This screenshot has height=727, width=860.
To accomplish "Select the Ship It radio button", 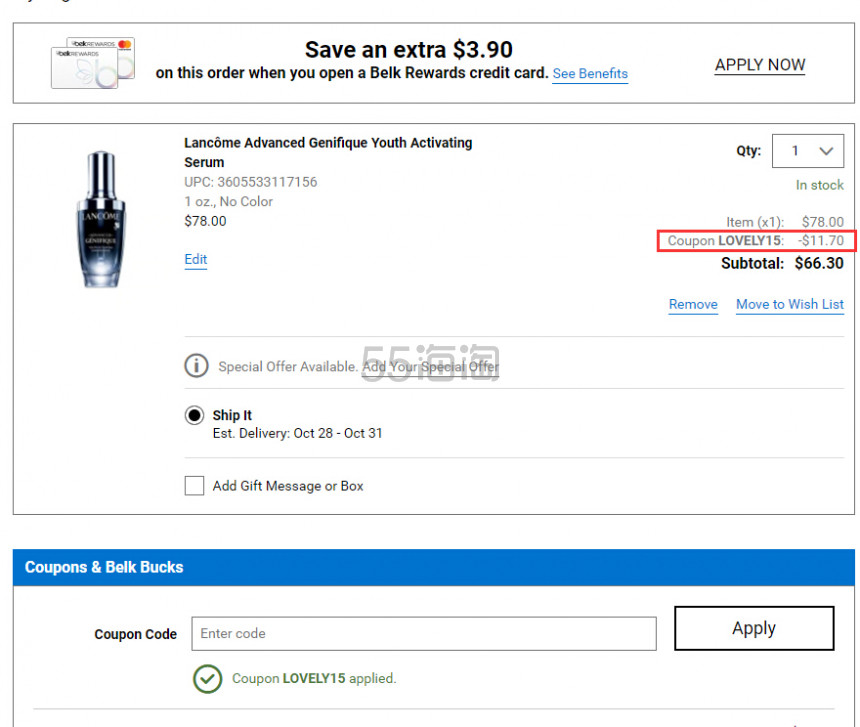I will [x=194, y=416].
